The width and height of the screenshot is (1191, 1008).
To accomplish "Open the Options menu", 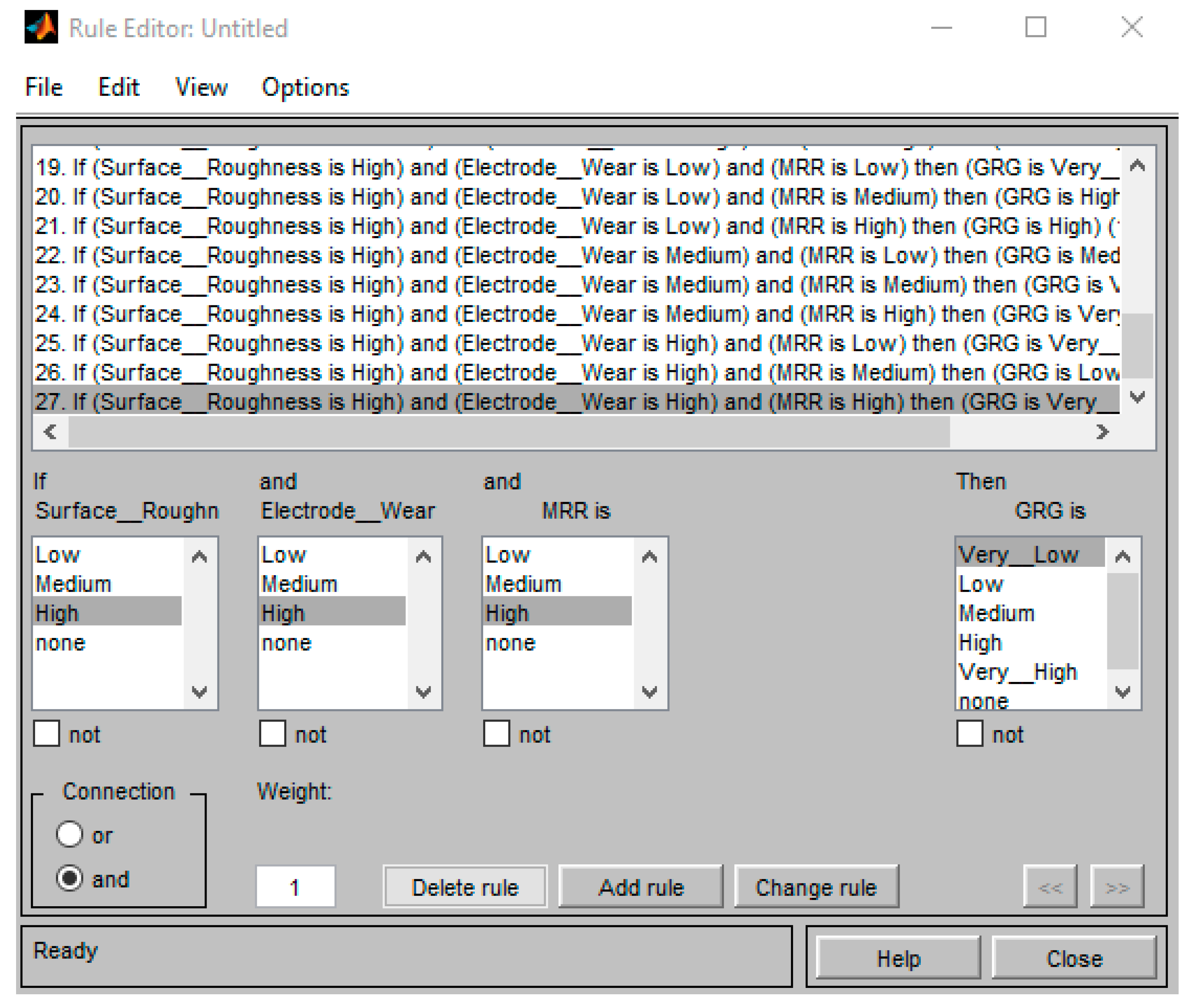I will [305, 87].
